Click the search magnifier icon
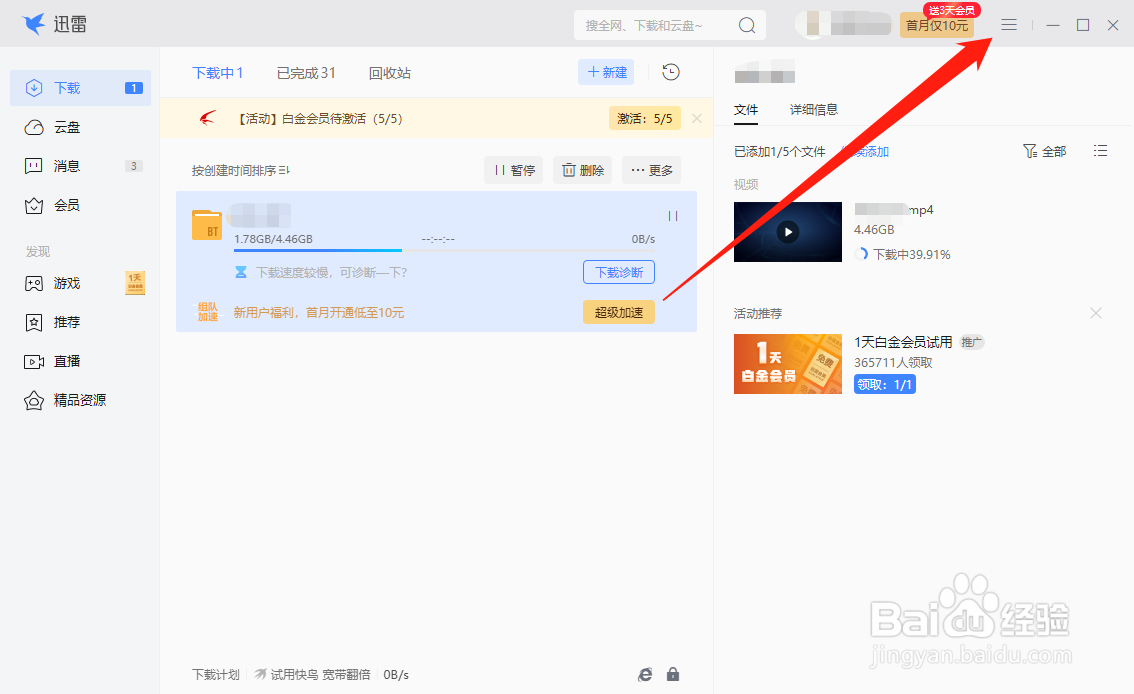Image resolution: width=1134 pixels, height=694 pixels. [x=747, y=25]
